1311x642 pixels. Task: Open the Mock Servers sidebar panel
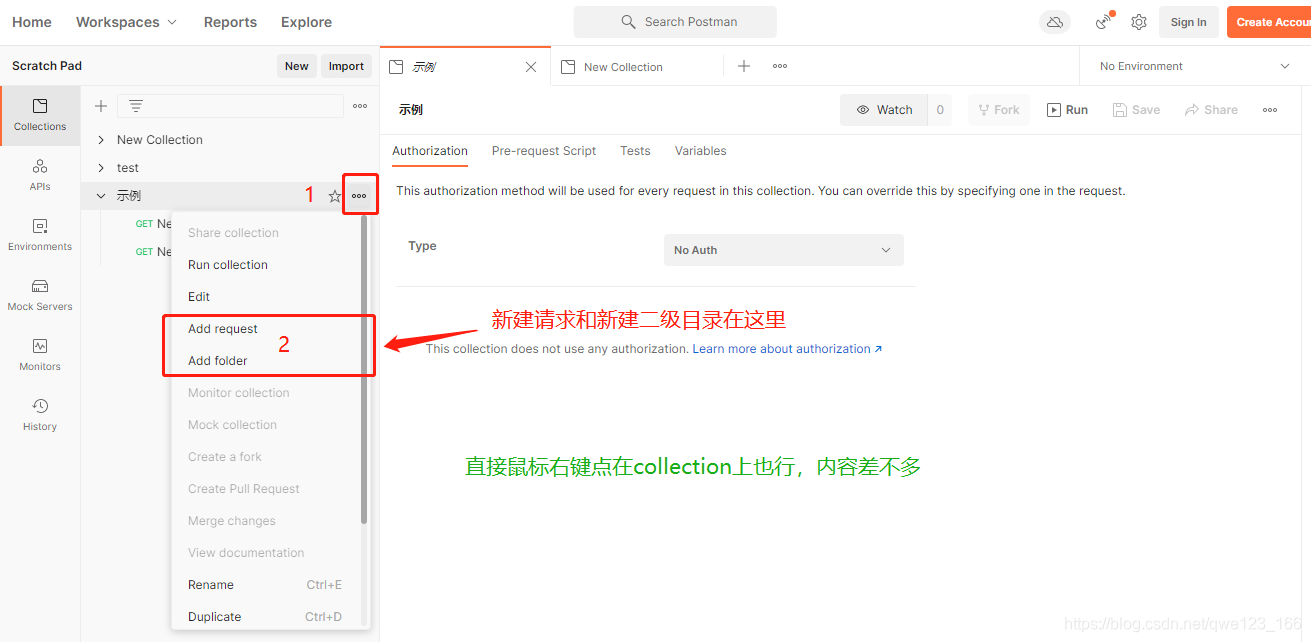(x=40, y=295)
